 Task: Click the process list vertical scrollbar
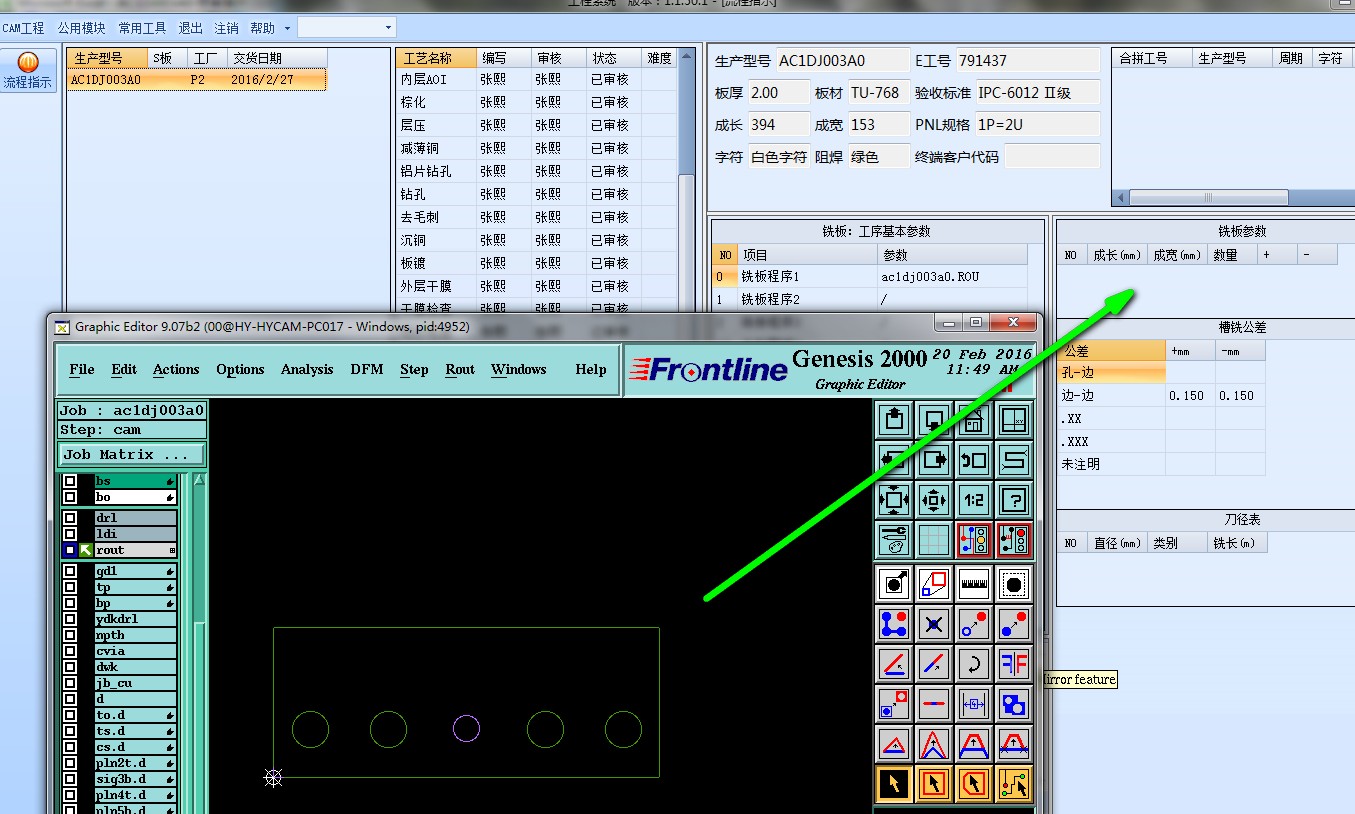tap(686, 180)
